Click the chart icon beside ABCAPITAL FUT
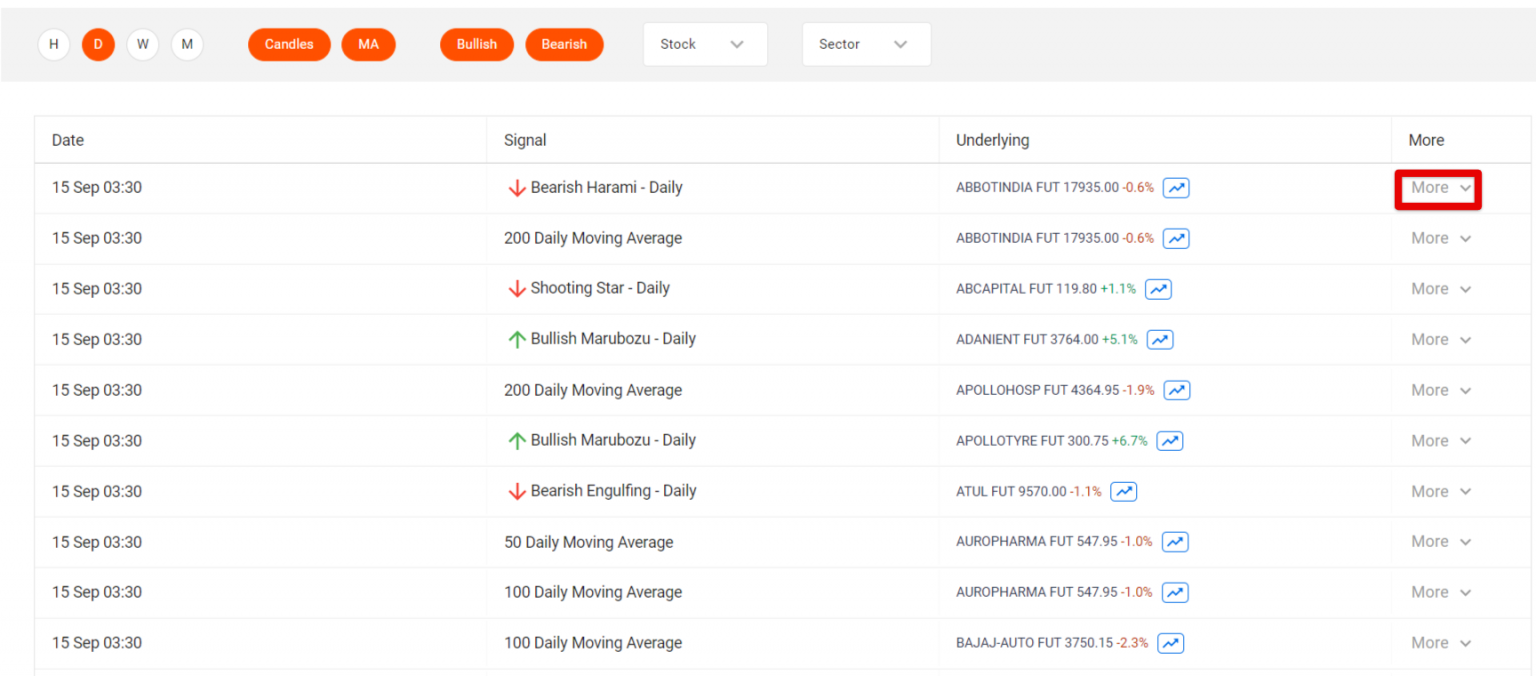The height and width of the screenshot is (676, 1536). tap(1158, 288)
